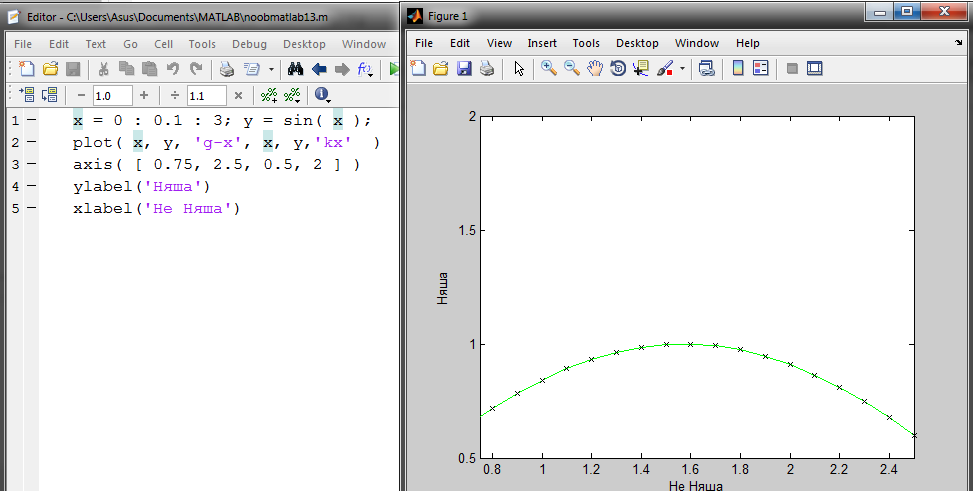Viewport: 973px width, 491px height.
Task: Click the line 2 breakpoint dash
Action: (x=31, y=143)
